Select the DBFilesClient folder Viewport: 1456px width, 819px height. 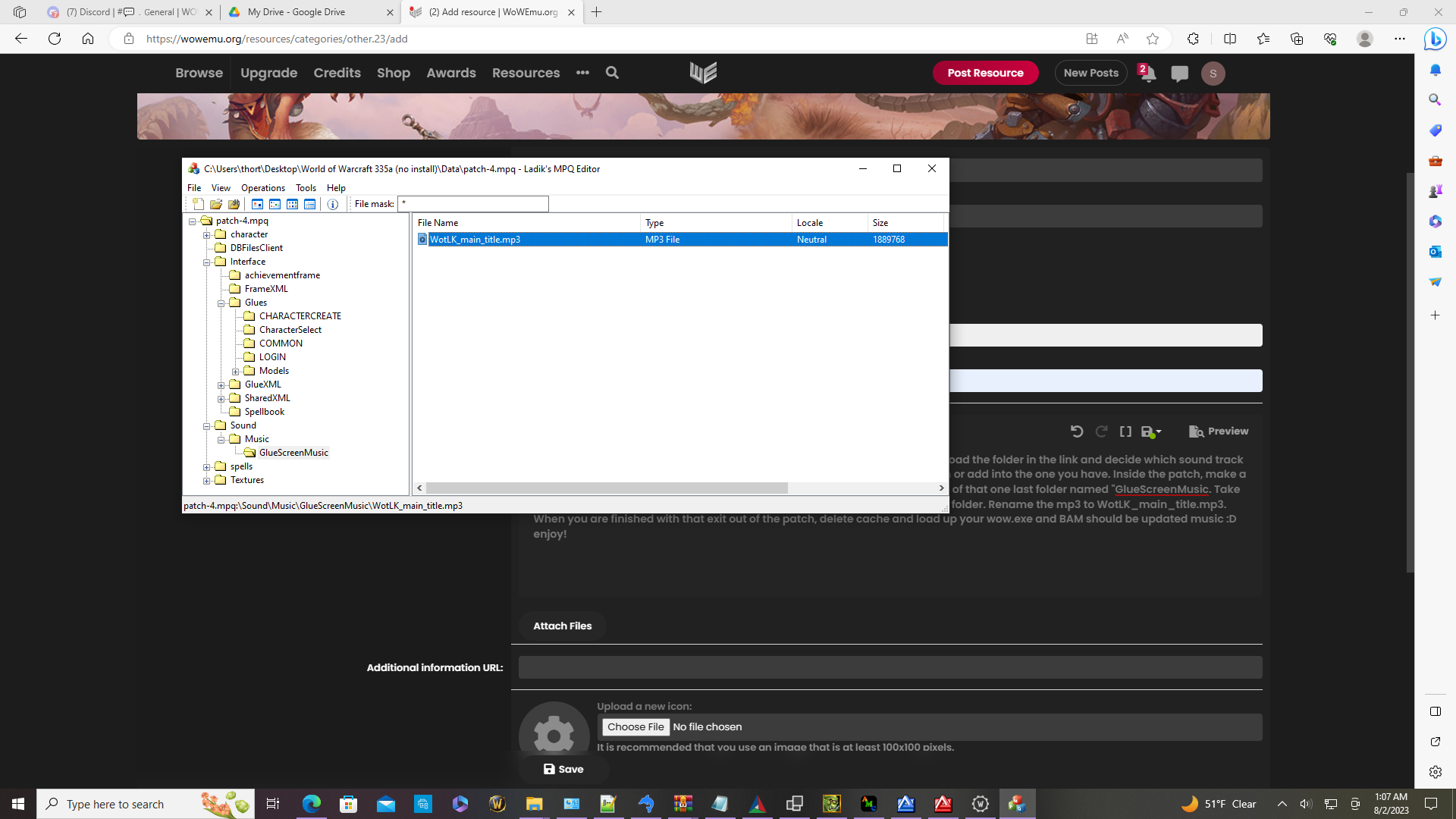[256, 248]
